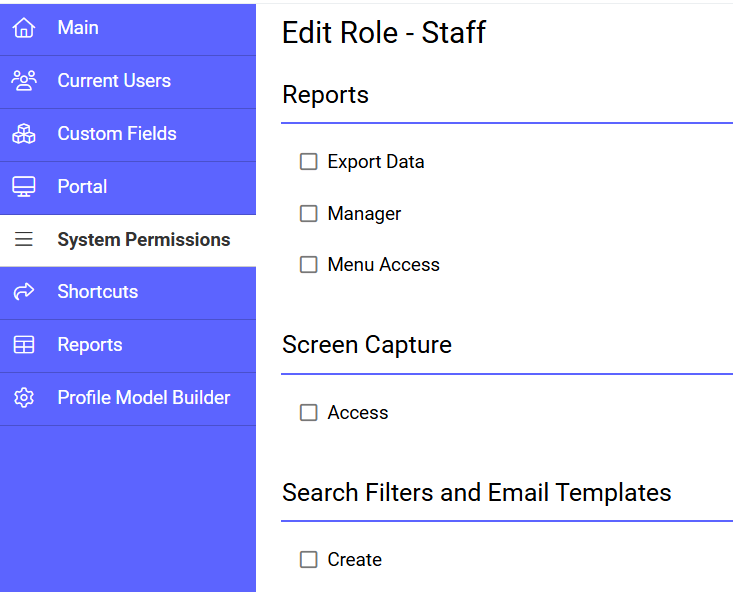The height and width of the screenshot is (592, 733).
Task: Click the table icon beside Reports in the sidebar
Action: (x=24, y=345)
